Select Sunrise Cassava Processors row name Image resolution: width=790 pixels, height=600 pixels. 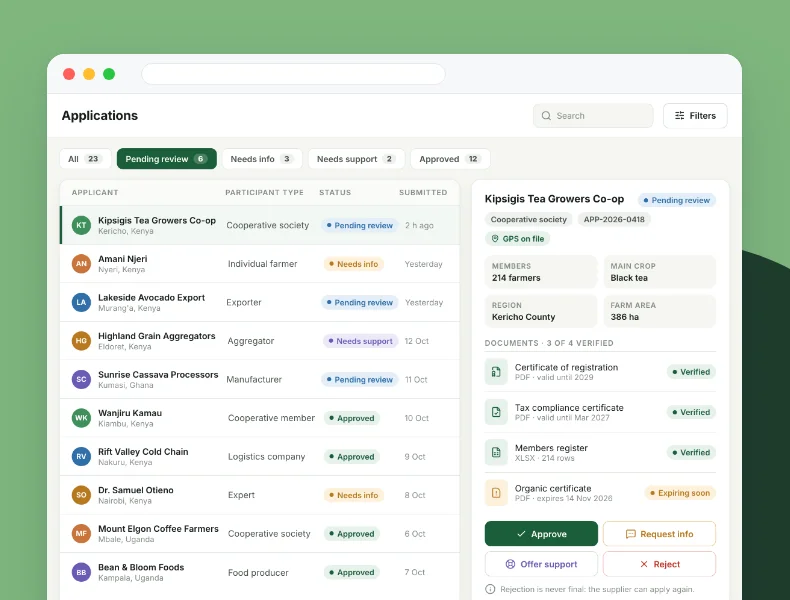pos(158,374)
